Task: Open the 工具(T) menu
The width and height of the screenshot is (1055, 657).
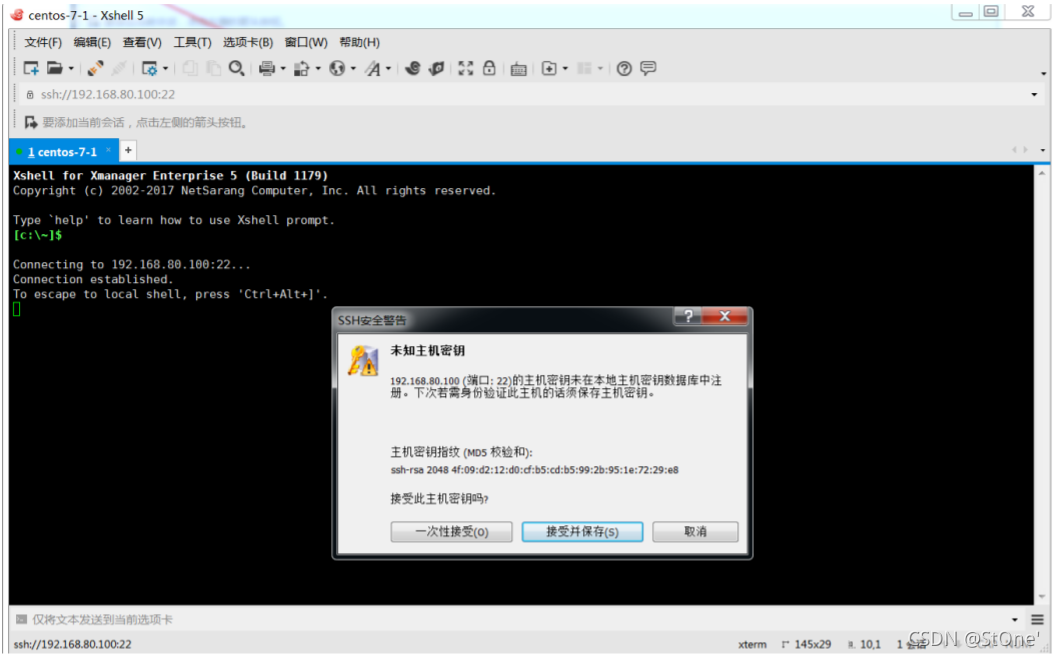Action: click(x=192, y=42)
